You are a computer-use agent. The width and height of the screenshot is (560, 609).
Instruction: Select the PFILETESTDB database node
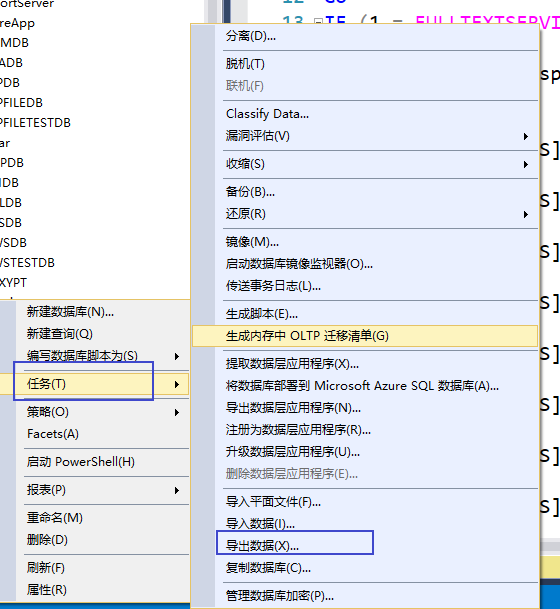[35, 123]
